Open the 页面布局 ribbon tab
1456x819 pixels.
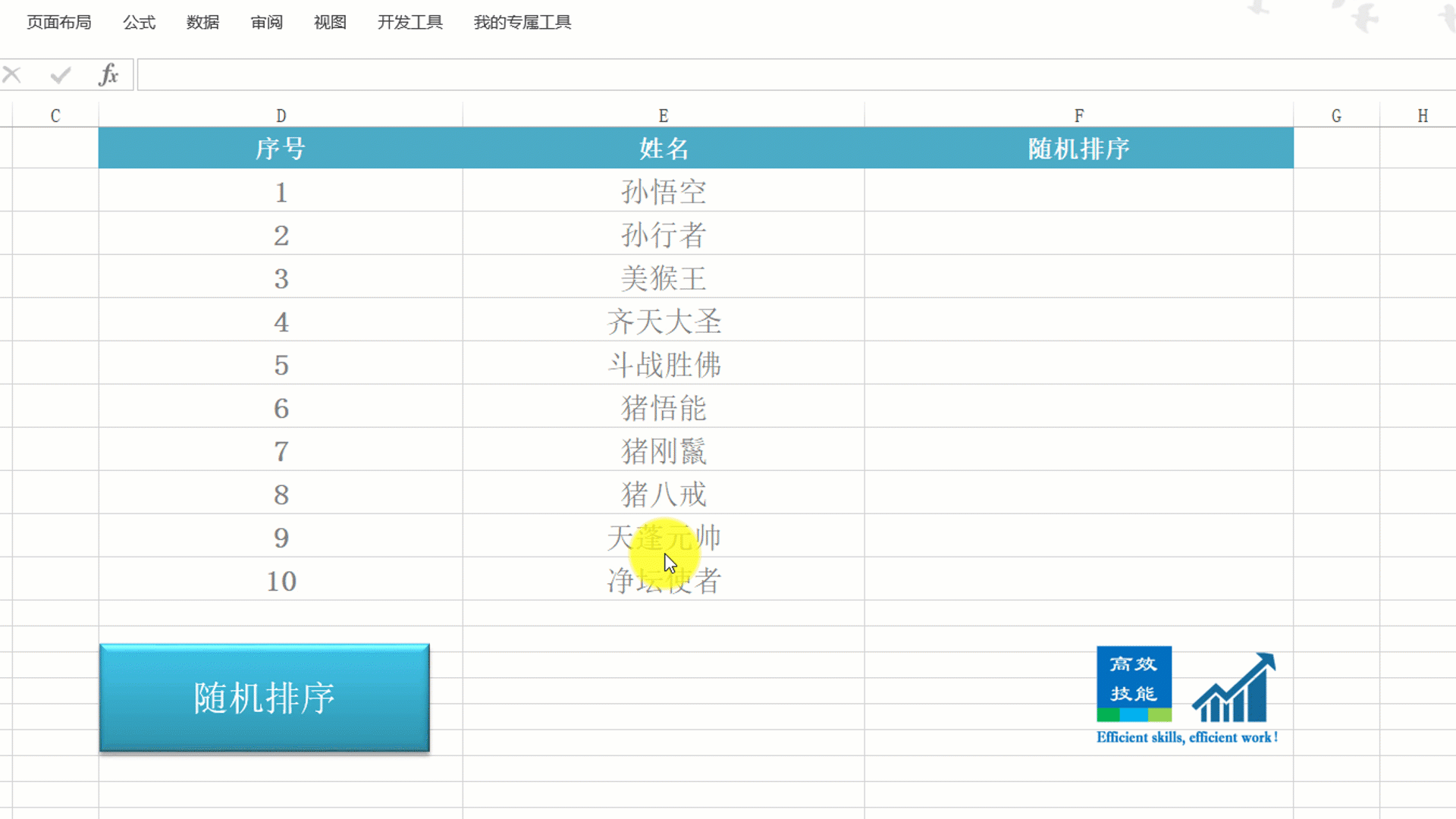tap(59, 22)
